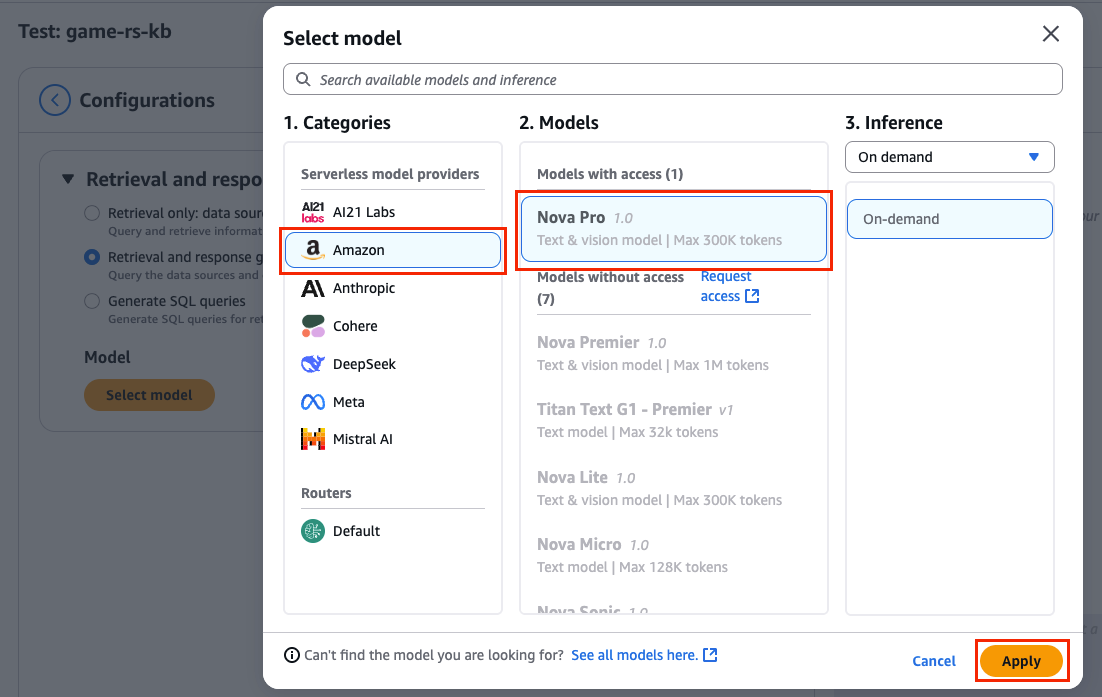Apply the selected model
Screen dimensions: 1102x697
1021,661
